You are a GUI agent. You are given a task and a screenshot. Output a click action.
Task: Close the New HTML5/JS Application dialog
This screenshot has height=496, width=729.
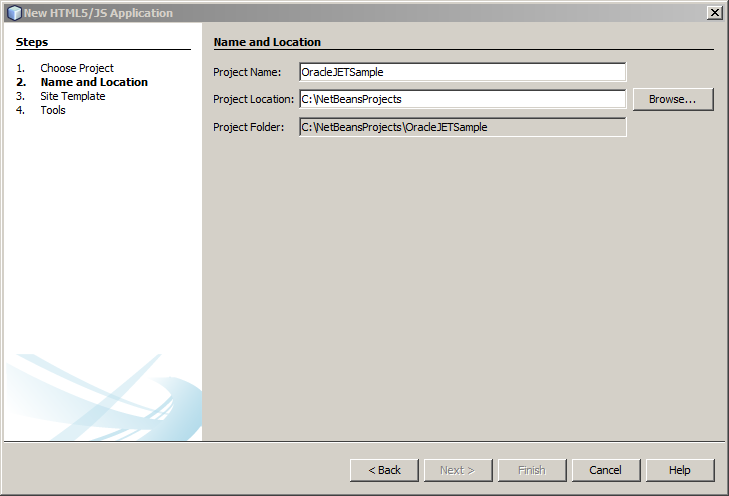tap(714, 13)
